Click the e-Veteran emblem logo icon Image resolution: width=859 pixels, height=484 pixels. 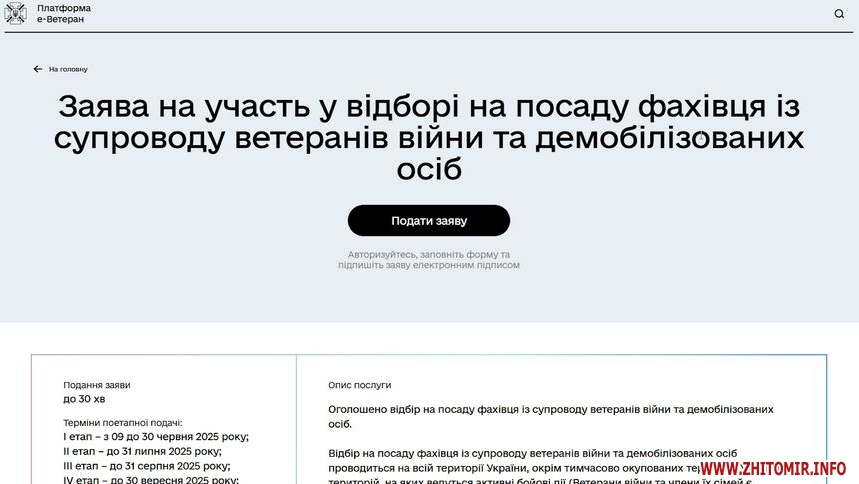pos(15,14)
